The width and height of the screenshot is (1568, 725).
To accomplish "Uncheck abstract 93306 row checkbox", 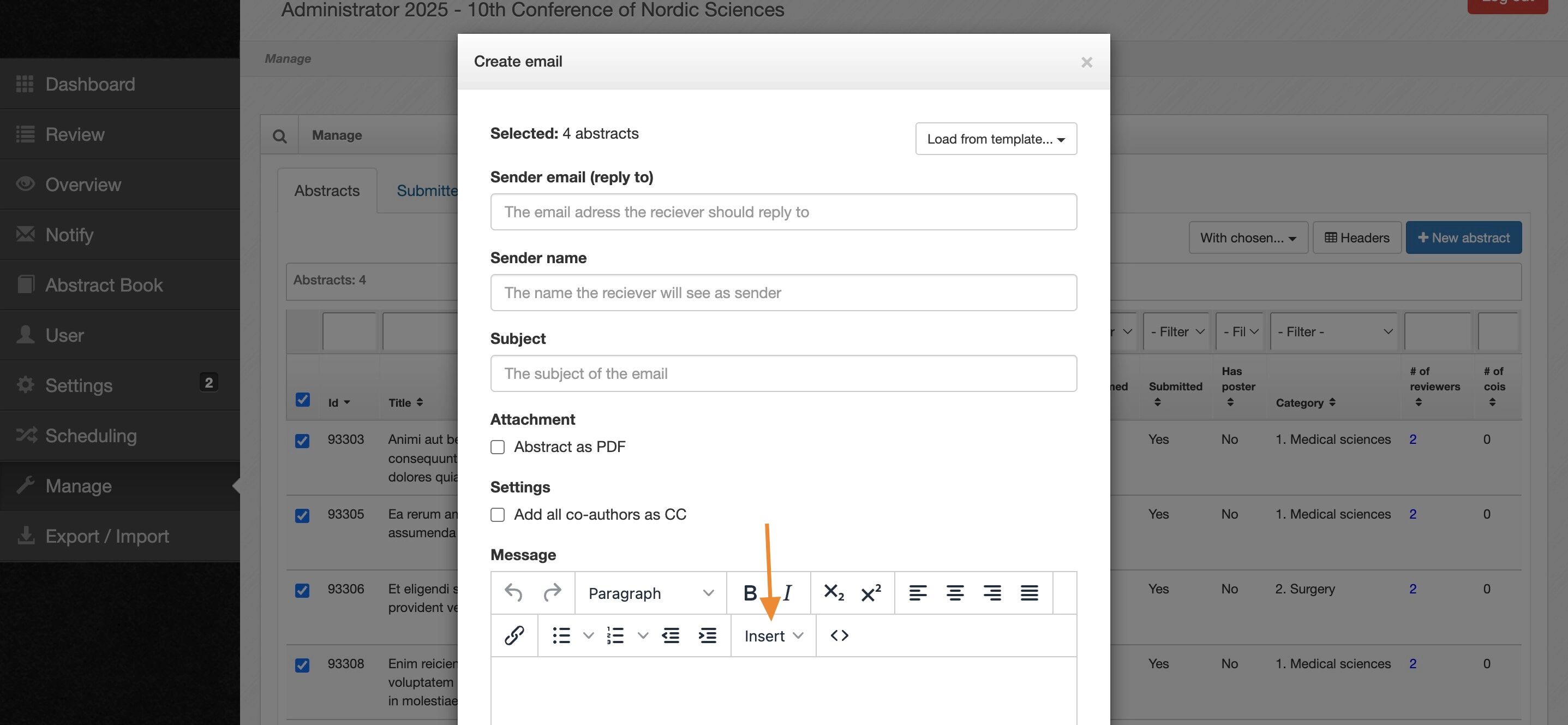I will pyautogui.click(x=302, y=590).
